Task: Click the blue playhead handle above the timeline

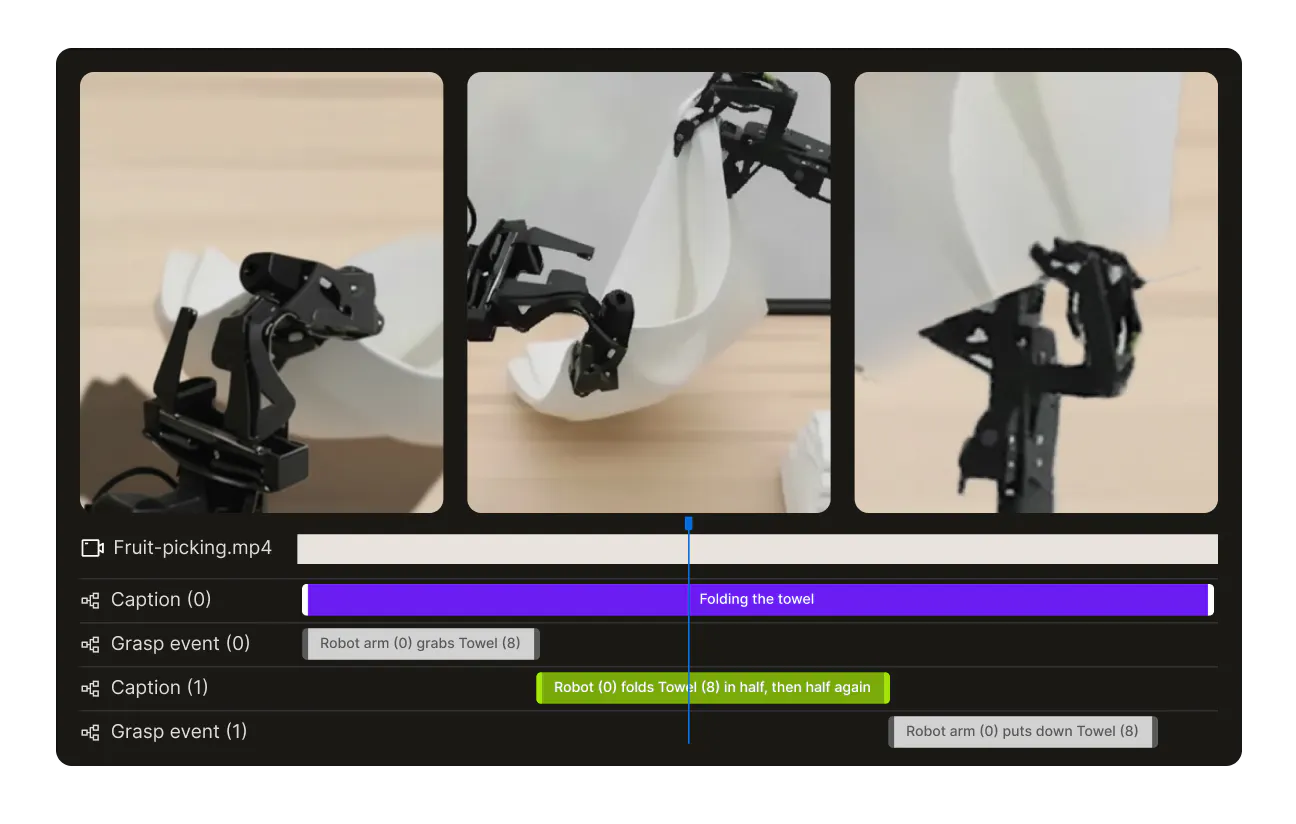Action: [688, 522]
